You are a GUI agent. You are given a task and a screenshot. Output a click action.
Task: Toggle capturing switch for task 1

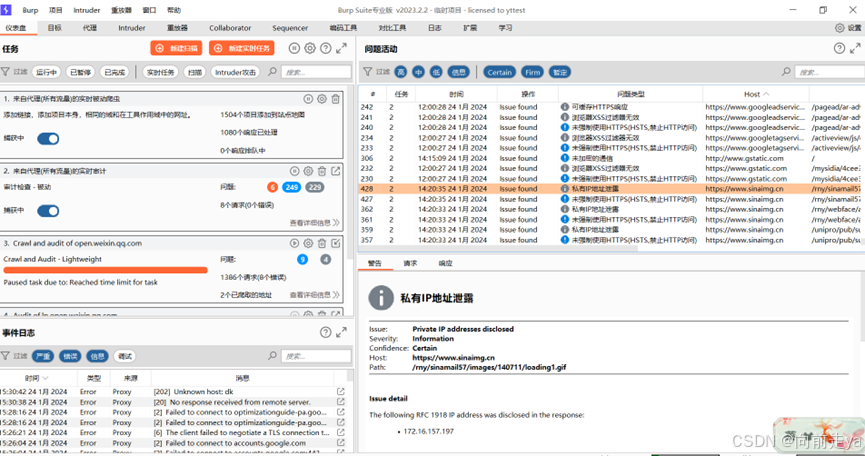(48, 138)
